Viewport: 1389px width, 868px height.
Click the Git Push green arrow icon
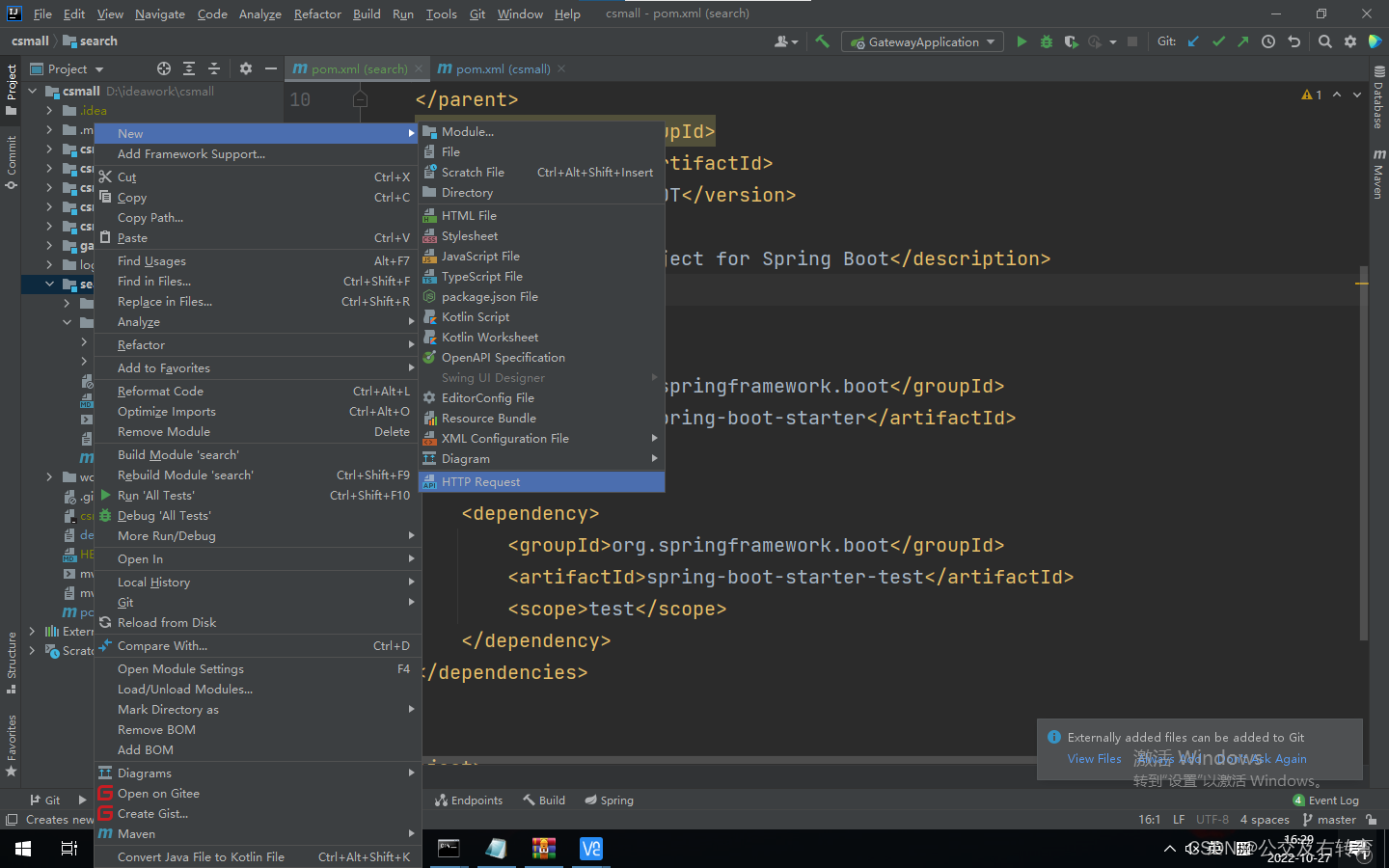[1242, 41]
